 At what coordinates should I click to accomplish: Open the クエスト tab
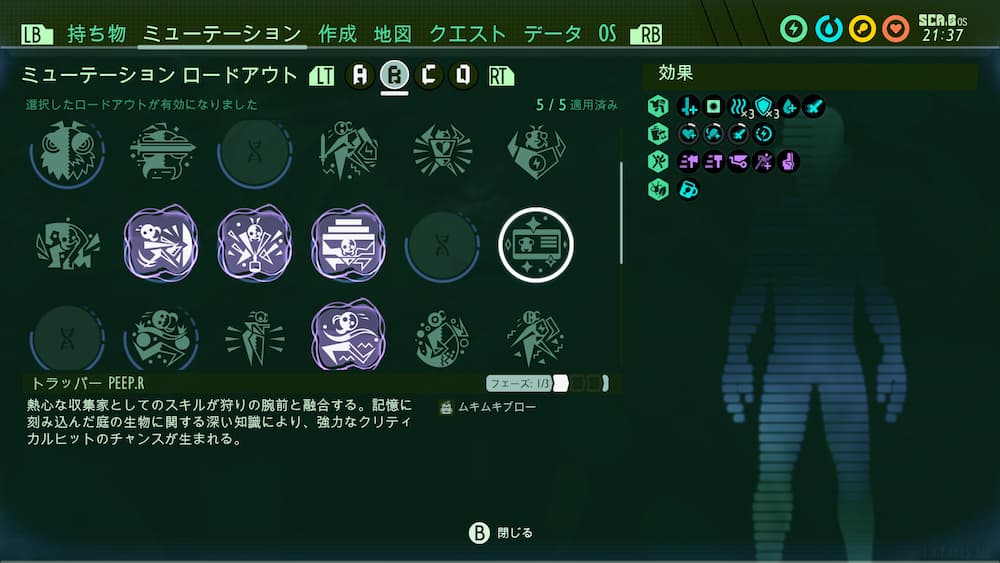tap(467, 34)
